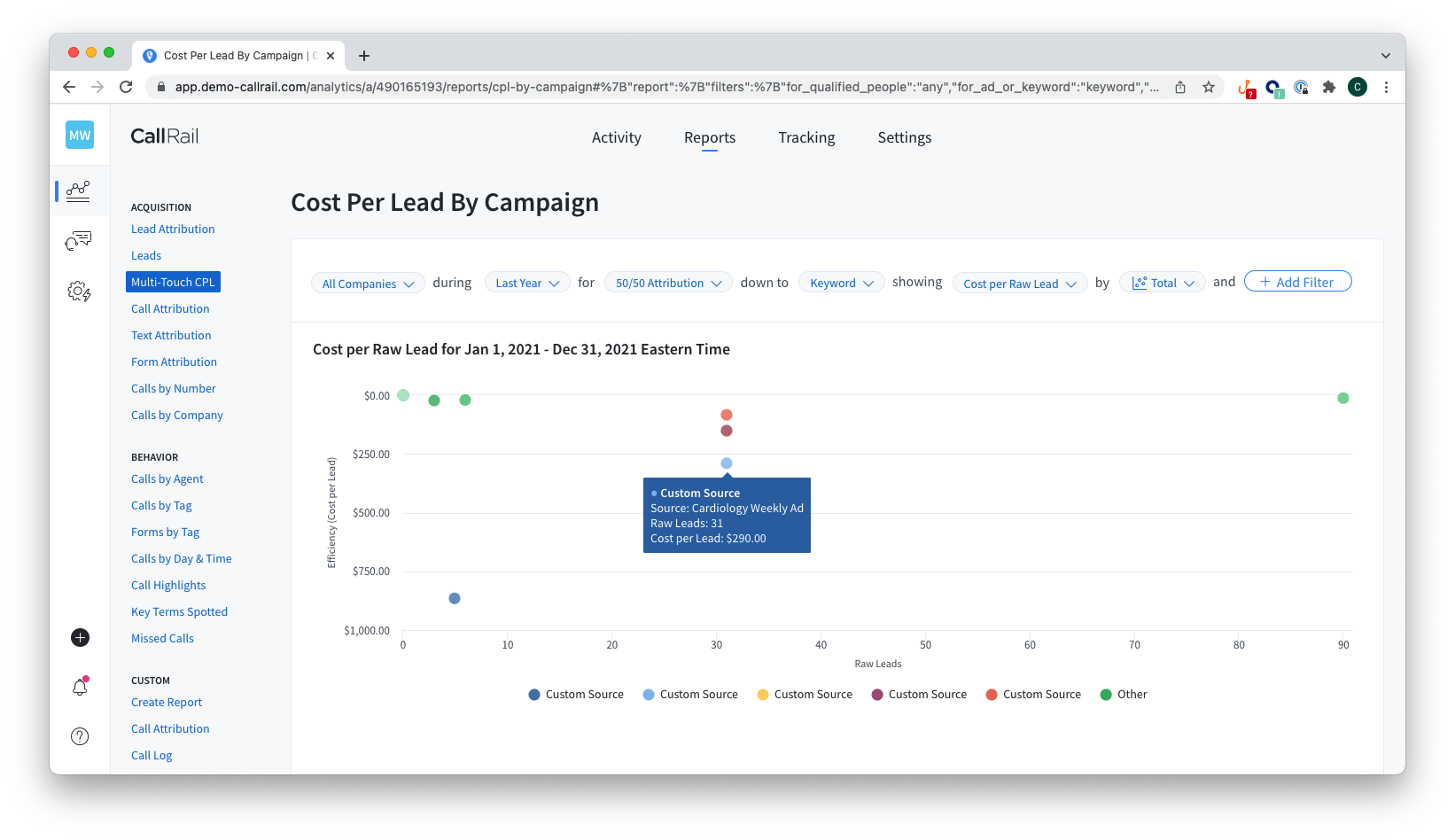The image size is (1455, 840).
Task: Go to the Activity tab
Action: point(617,137)
